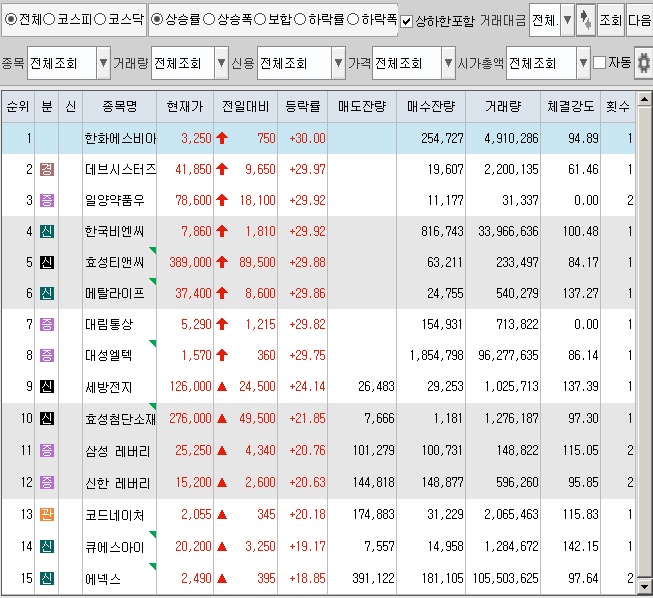This screenshot has width=653, height=598.
Task: Click green corner marker on 큐에스아이 row
Action: (153, 534)
